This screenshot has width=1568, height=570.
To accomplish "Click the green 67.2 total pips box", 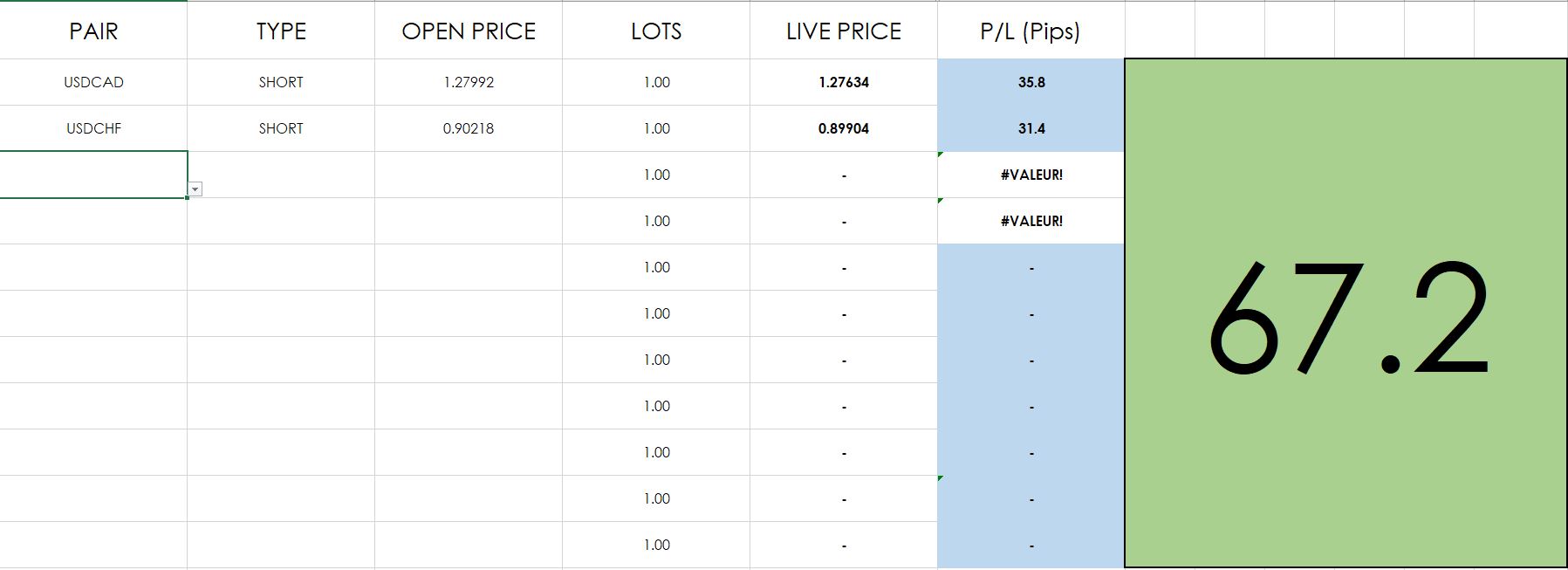I will 1345,314.
